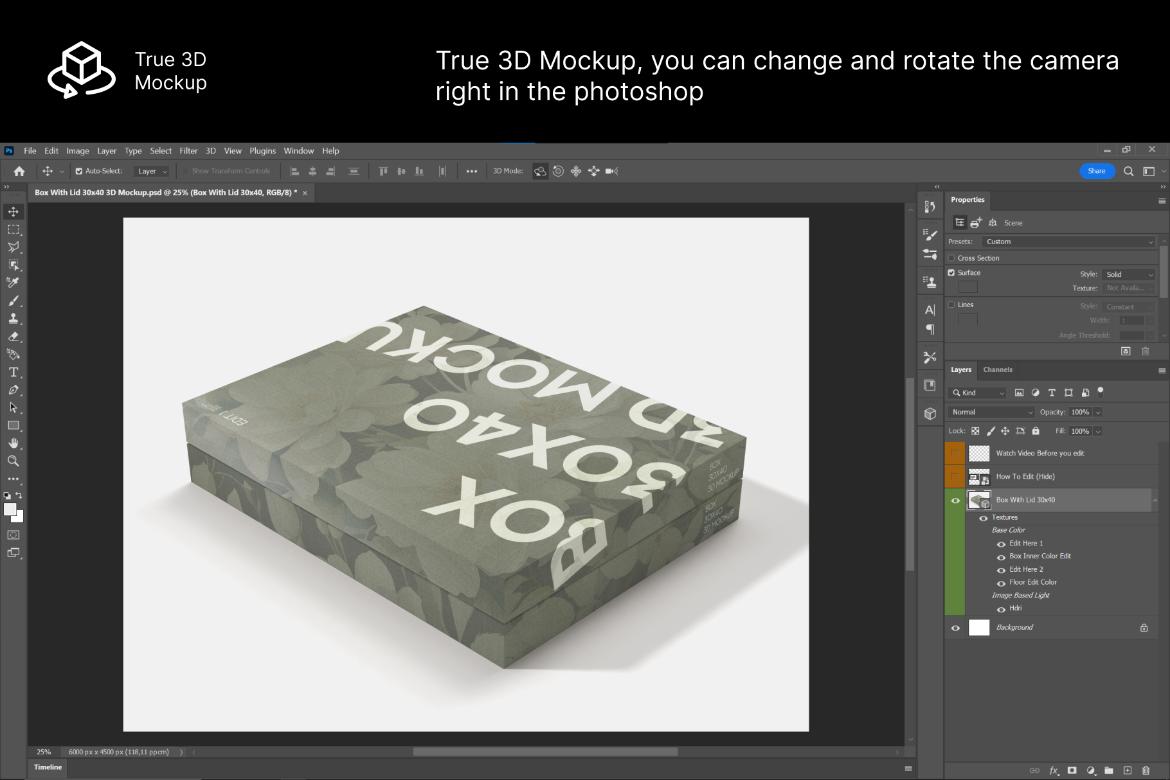Image resolution: width=1170 pixels, height=780 pixels.
Task: Click the Home icon in options bar
Action: click(19, 171)
